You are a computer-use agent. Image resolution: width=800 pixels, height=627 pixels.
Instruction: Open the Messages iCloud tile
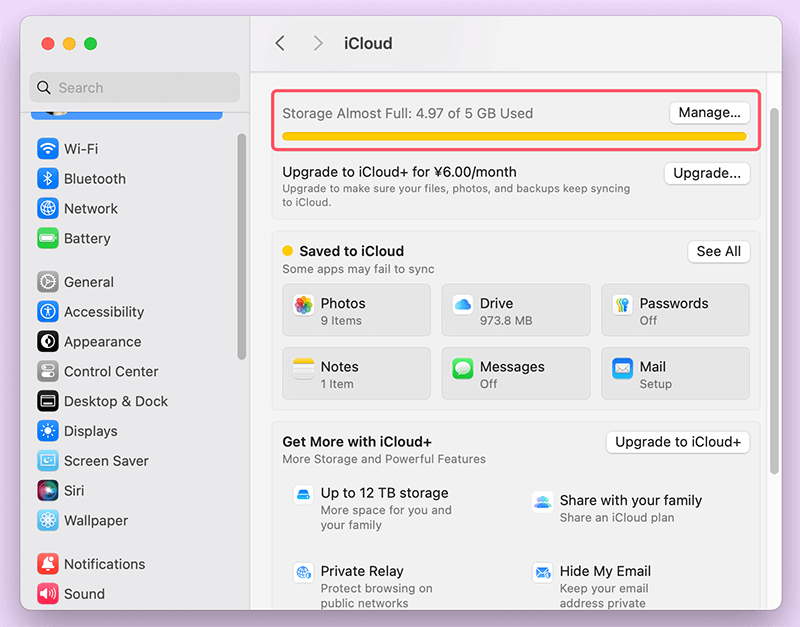515,373
